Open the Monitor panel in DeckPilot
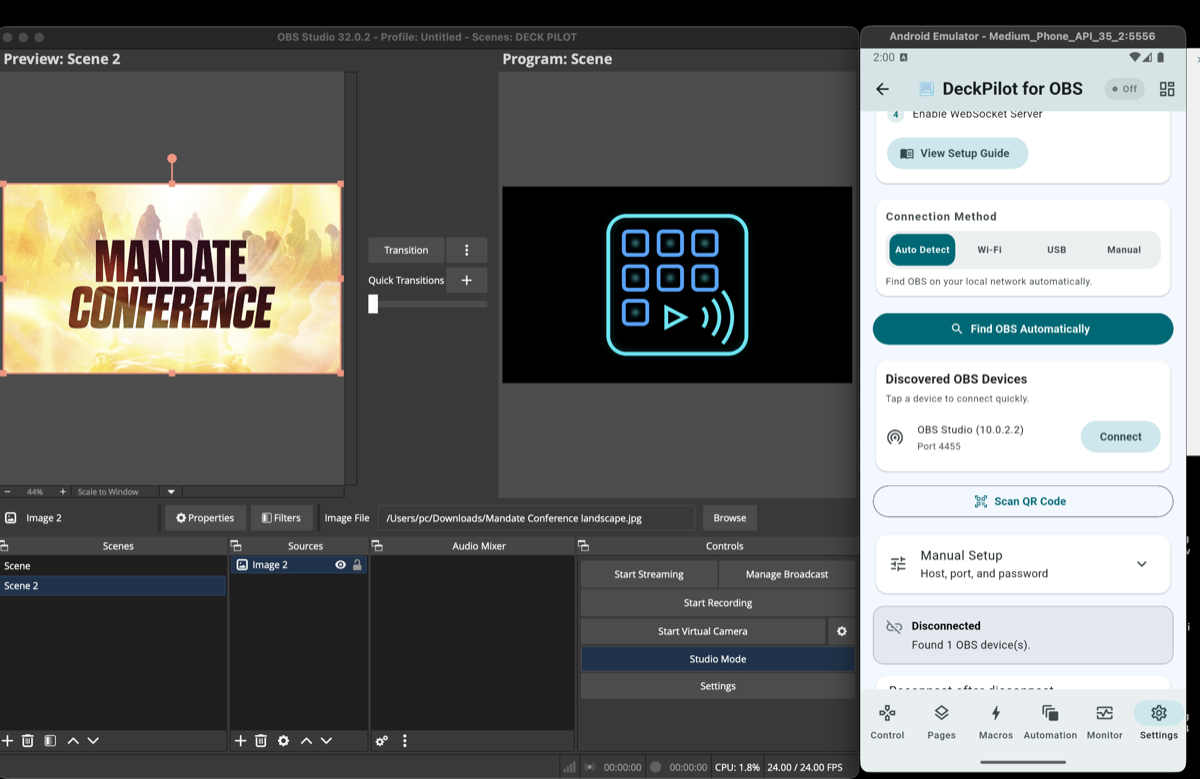 [1104, 721]
